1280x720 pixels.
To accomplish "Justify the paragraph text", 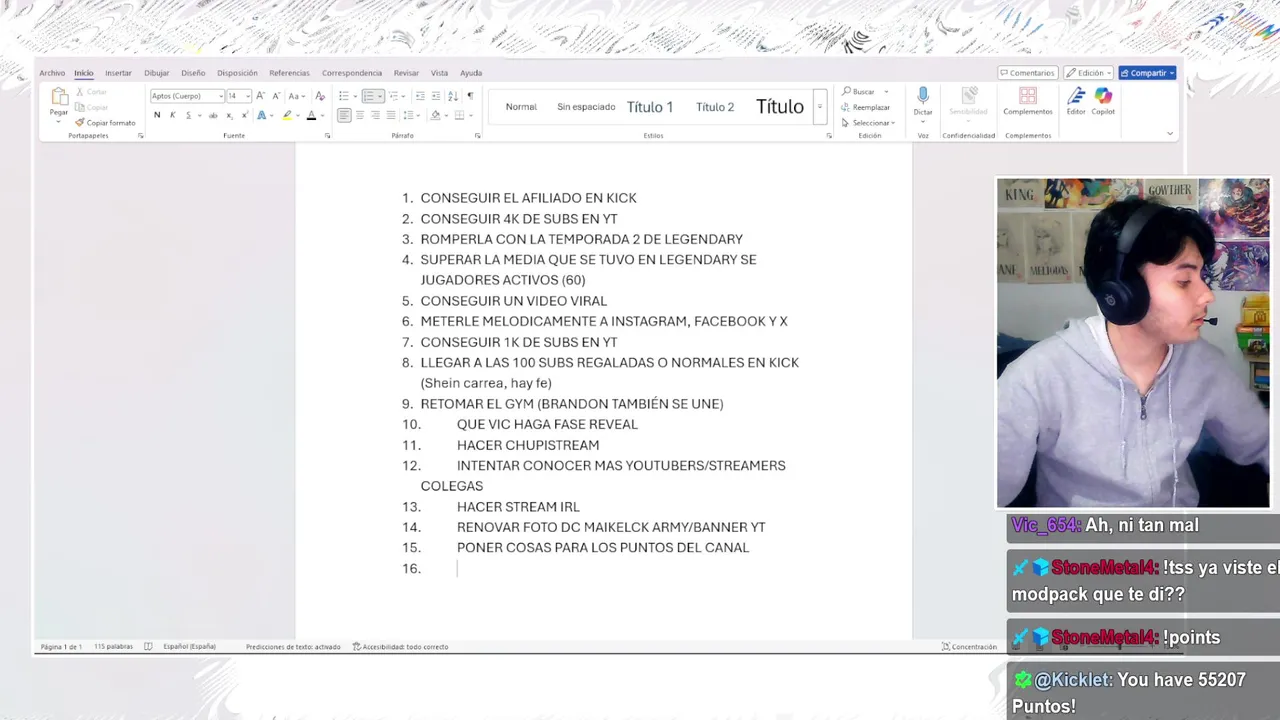I will point(391,115).
